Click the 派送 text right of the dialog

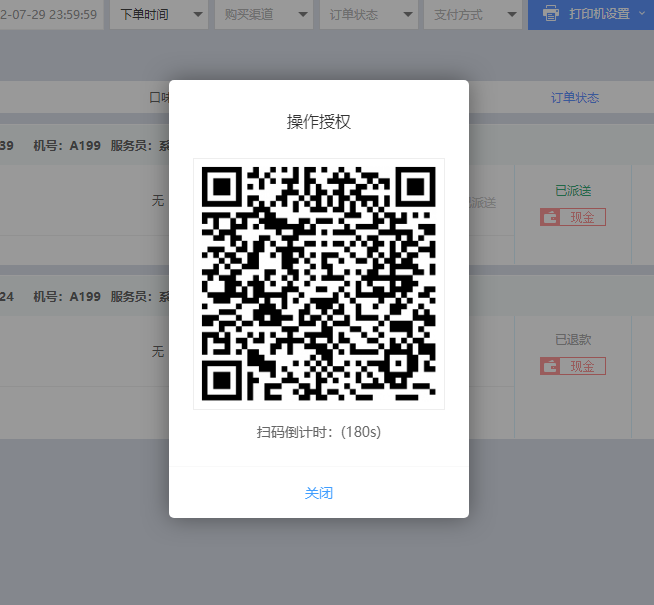click(x=482, y=202)
